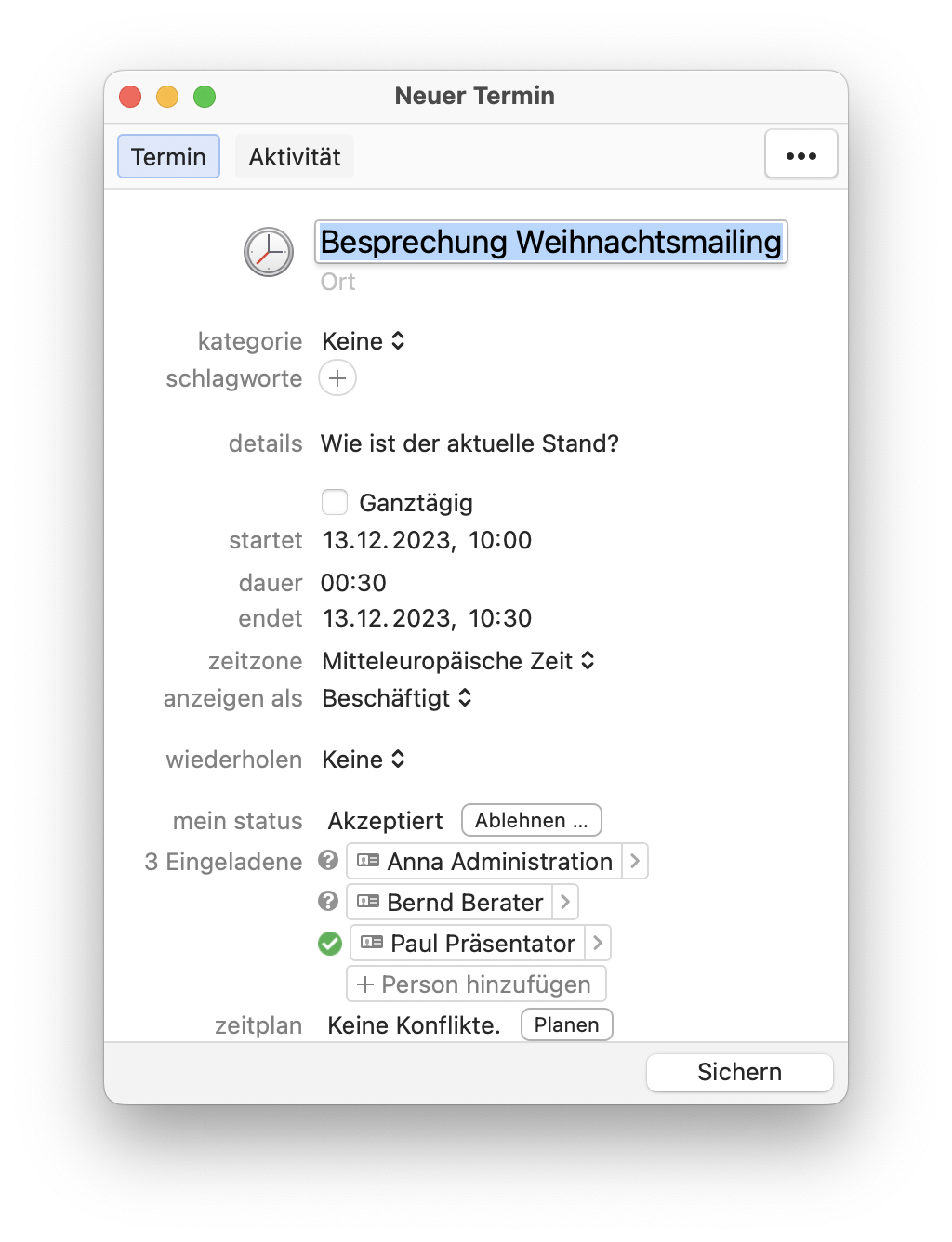This screenshot has width=952, height=1242.
Task: Click the clock icon beside the title
Action: point(269,252)
